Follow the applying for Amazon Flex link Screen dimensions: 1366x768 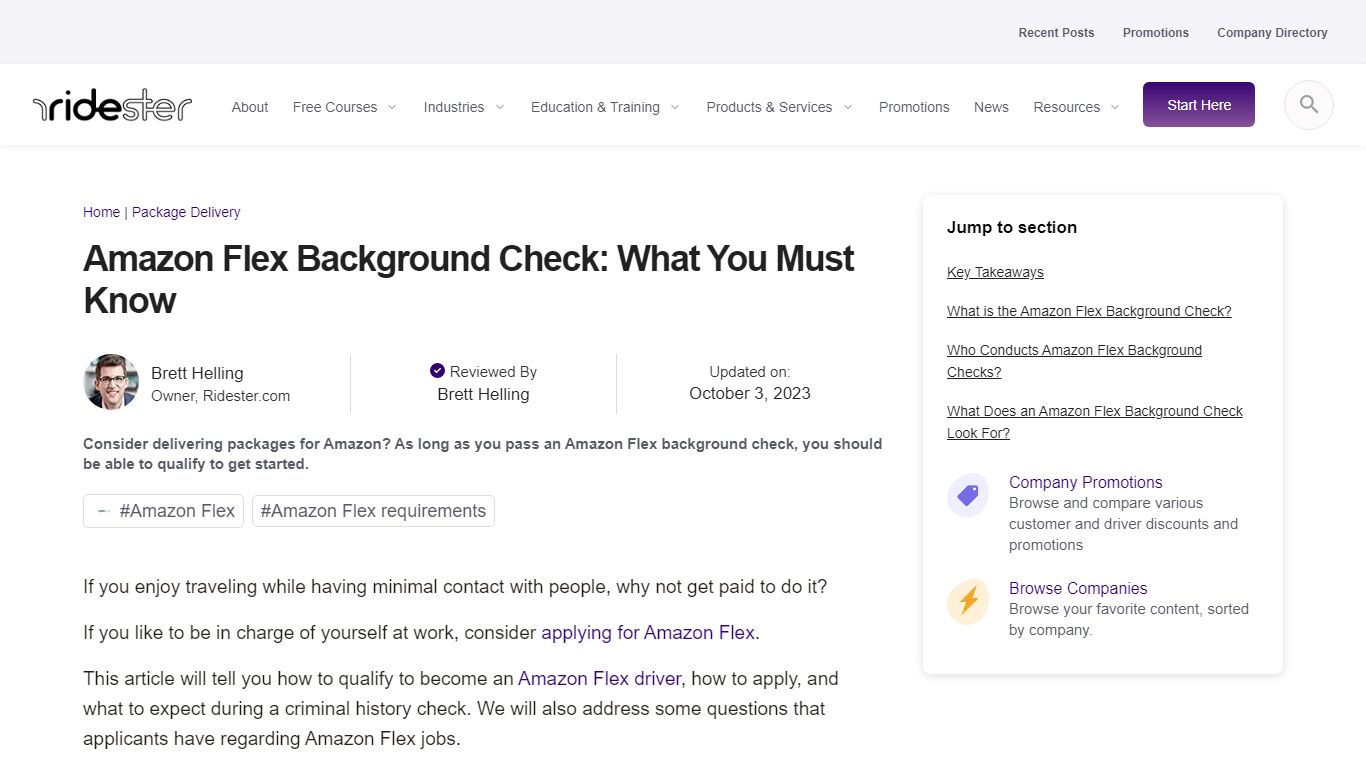pos(648,632)
